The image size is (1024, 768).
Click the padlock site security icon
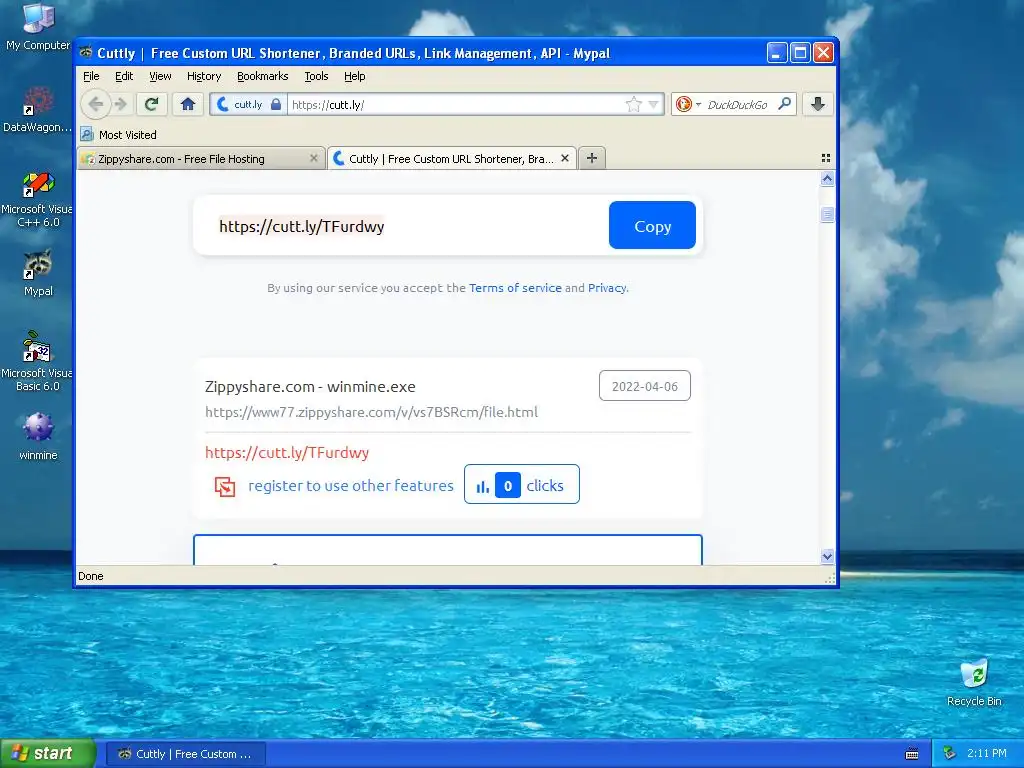[x=276, y=104]
